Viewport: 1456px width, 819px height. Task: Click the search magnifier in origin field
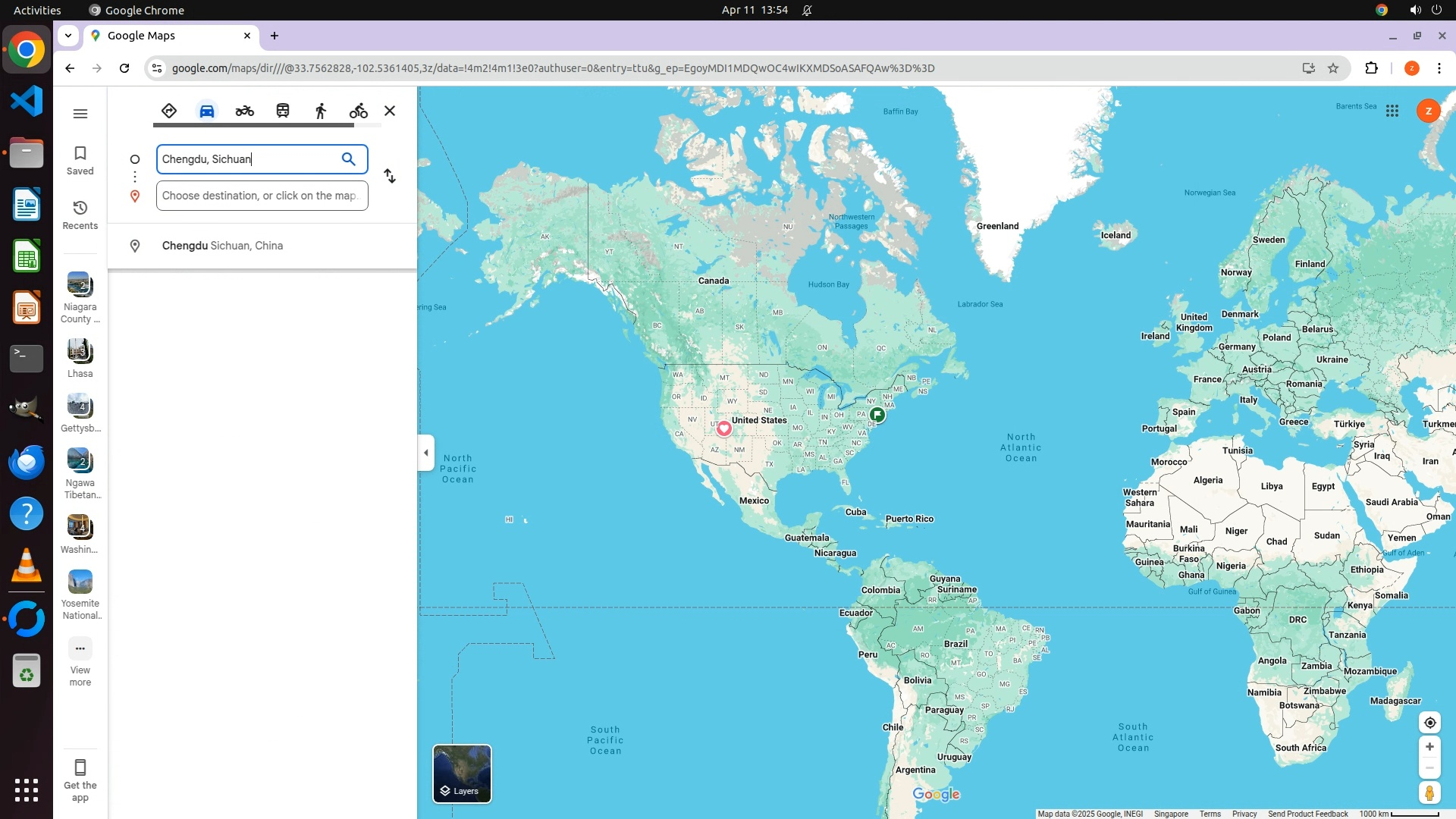(x=348, y=158)
